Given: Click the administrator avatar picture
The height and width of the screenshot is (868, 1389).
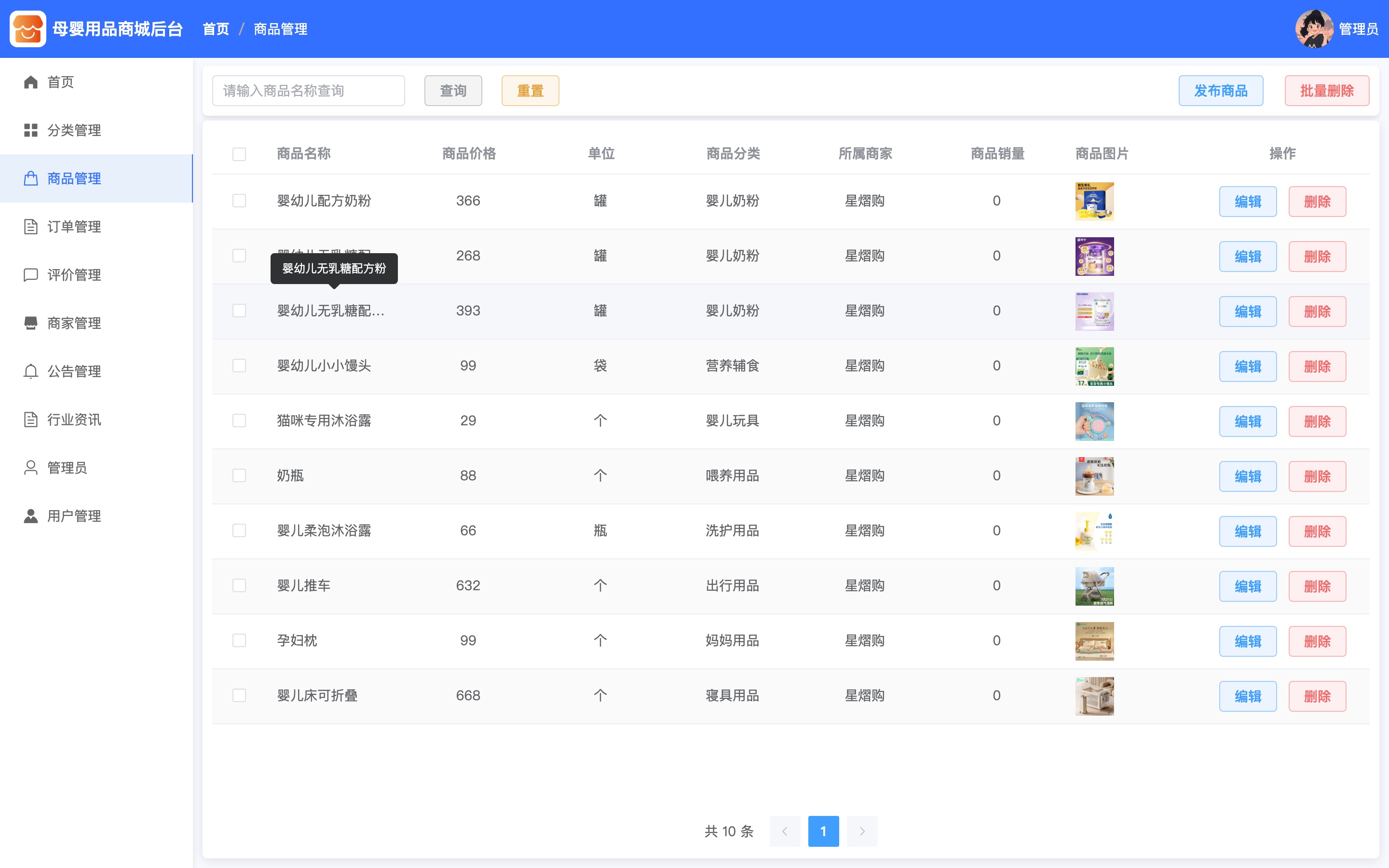Looking at the screenshot, I should [1314, 29].
